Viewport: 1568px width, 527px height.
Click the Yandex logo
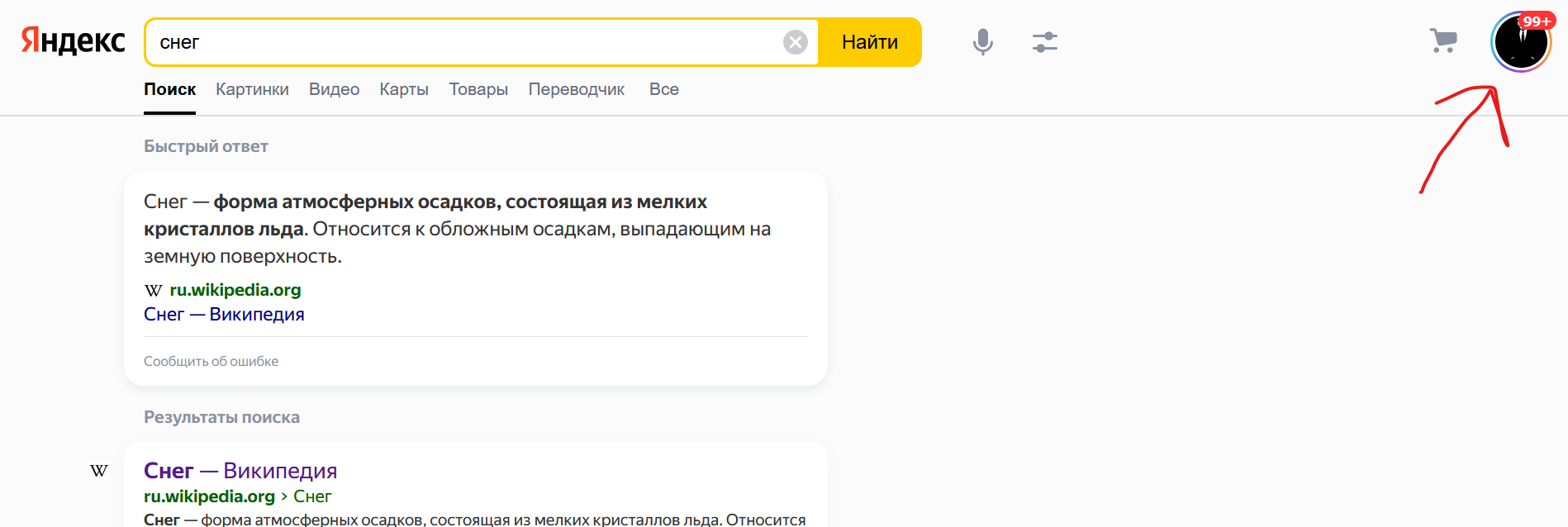(73, 41)
